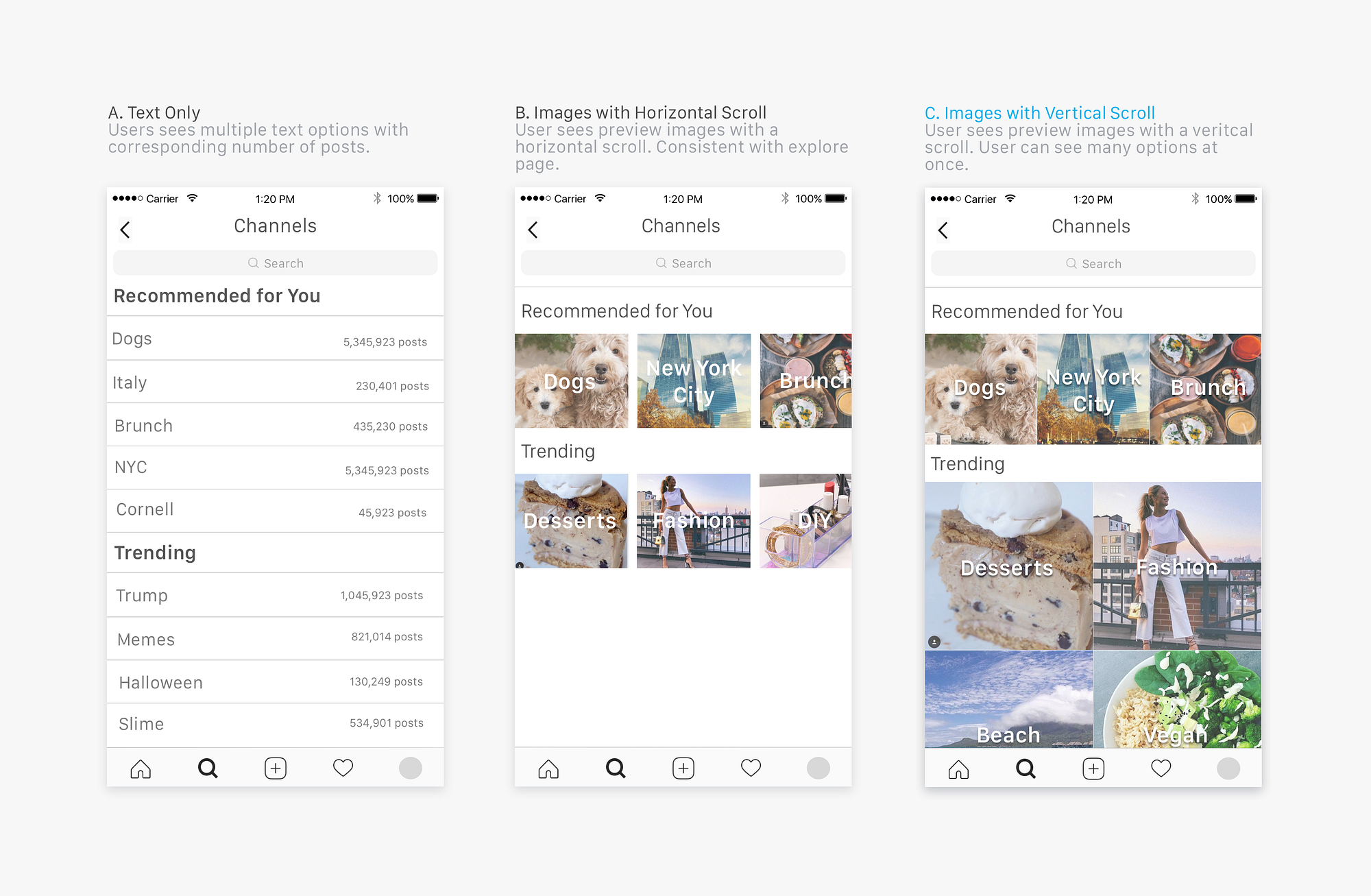Open the Beach thumbnail in Vertical Scroll mockup
The height and width of the screenshot is (896, 1371).
1008,699
